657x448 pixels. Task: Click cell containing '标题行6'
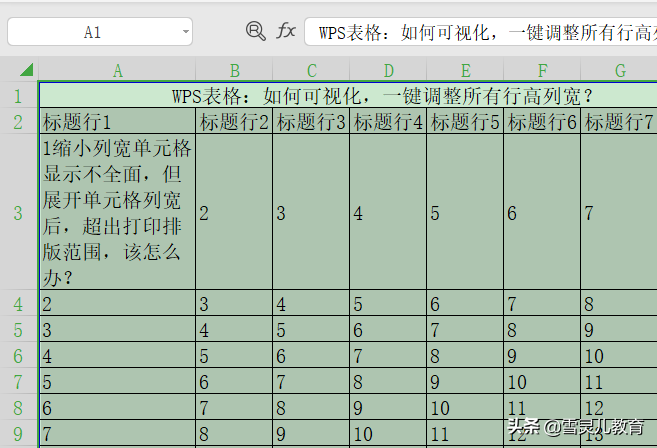pos(542,122)
